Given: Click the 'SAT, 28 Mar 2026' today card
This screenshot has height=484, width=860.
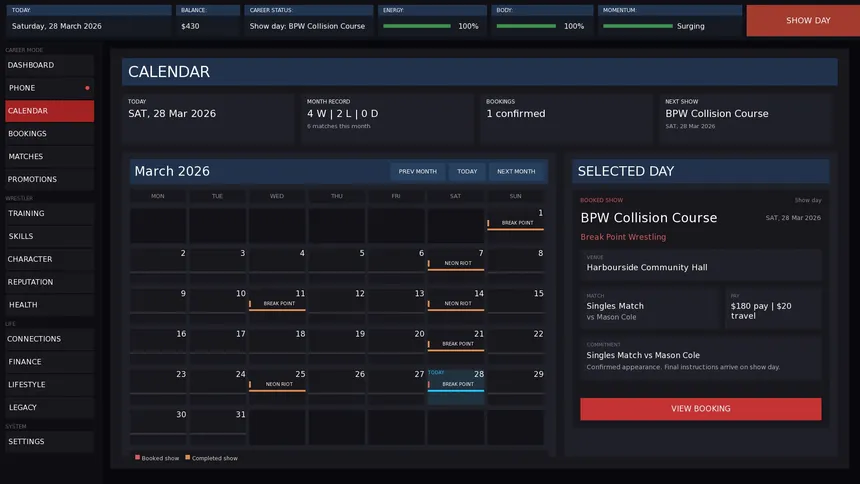Looking at the screenshot, I should click(x=208, y=119).
